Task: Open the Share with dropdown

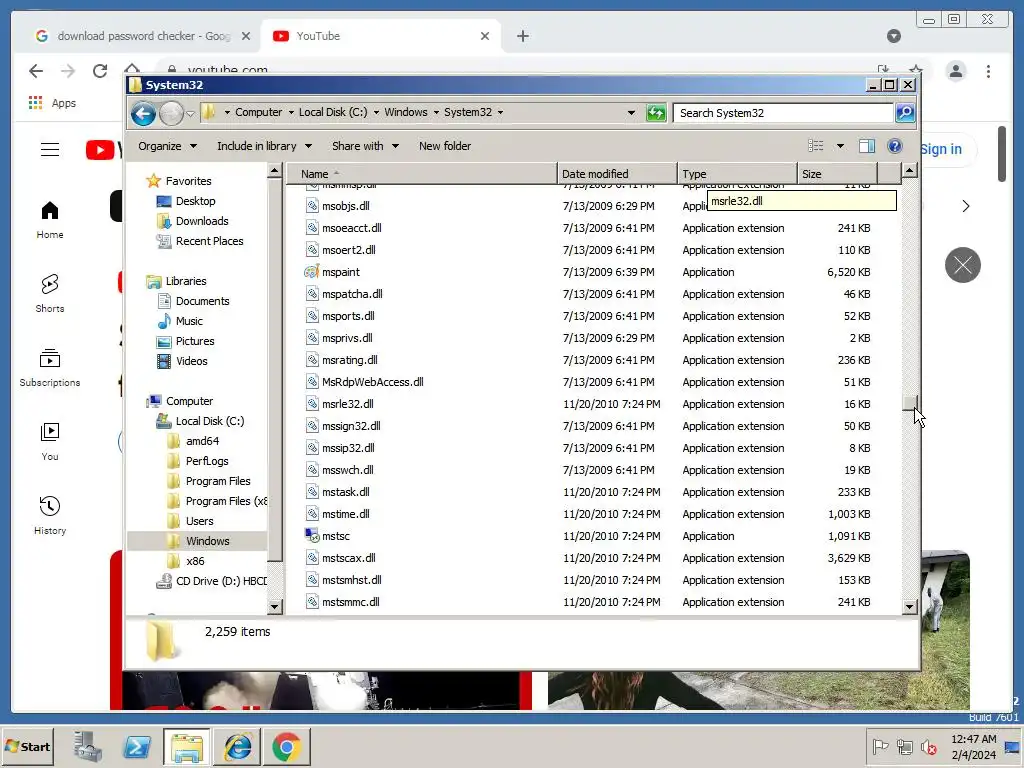Action: [x=365, y=146]
